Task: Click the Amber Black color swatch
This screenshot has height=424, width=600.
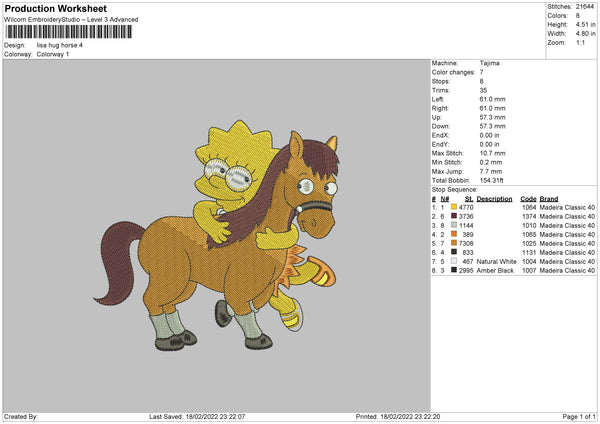Action: click(454, 270)
